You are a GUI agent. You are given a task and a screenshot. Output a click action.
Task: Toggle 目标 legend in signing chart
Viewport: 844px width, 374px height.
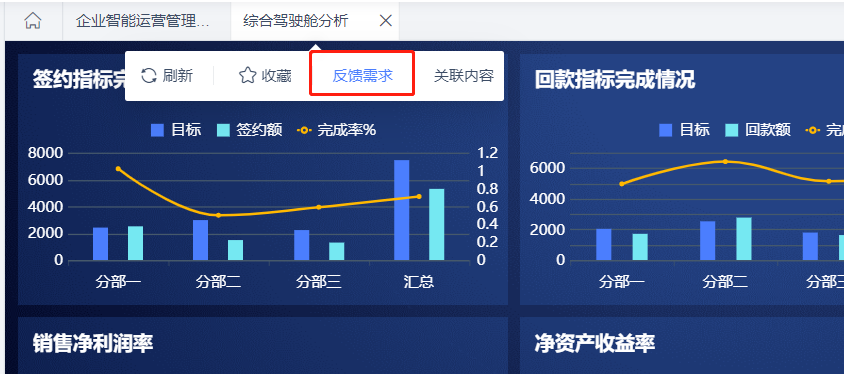tap(176, 130)
